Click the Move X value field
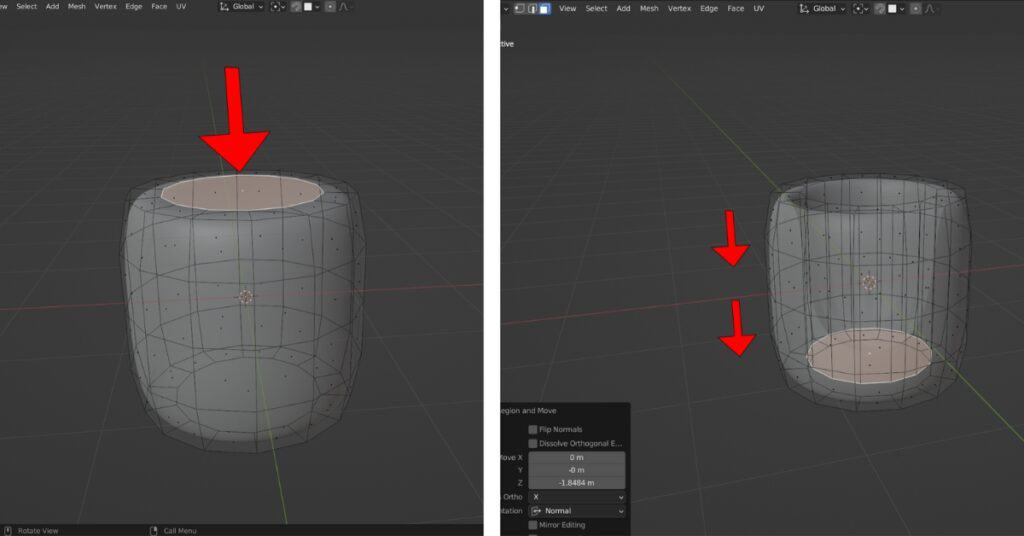Screen dimensions: 1024x536 [576, 457]
